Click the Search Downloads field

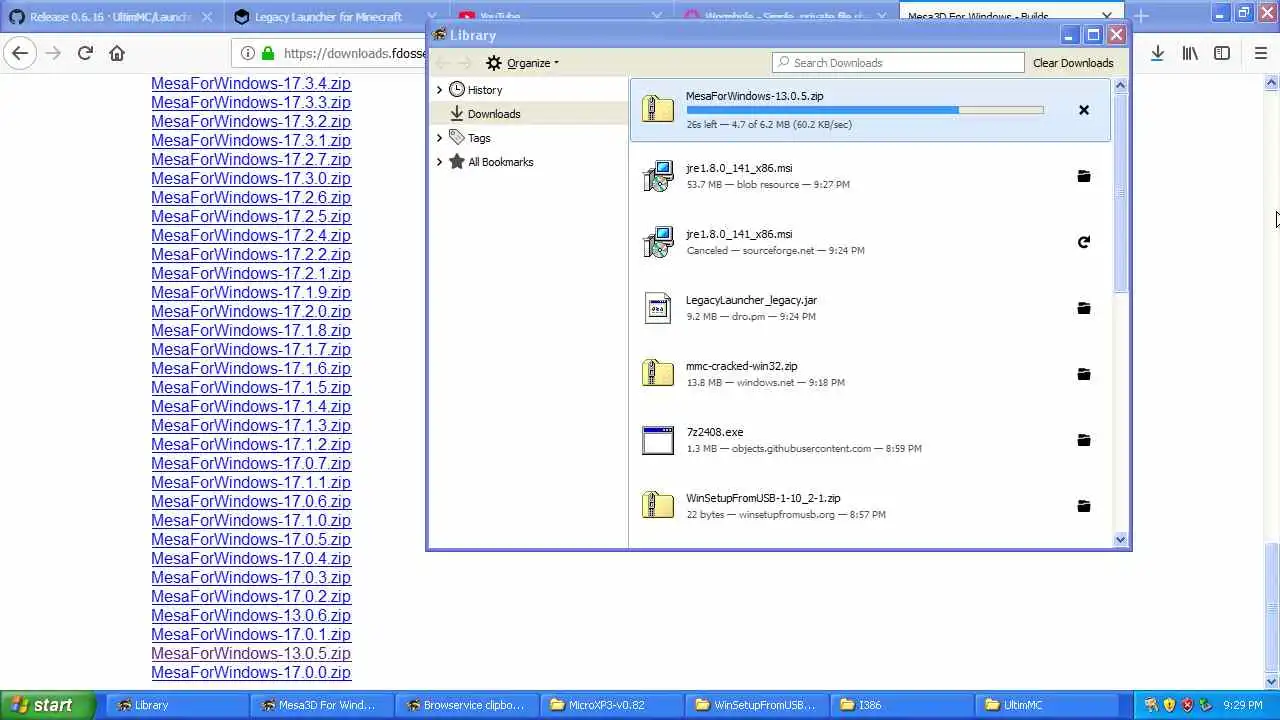pos(898,63)
